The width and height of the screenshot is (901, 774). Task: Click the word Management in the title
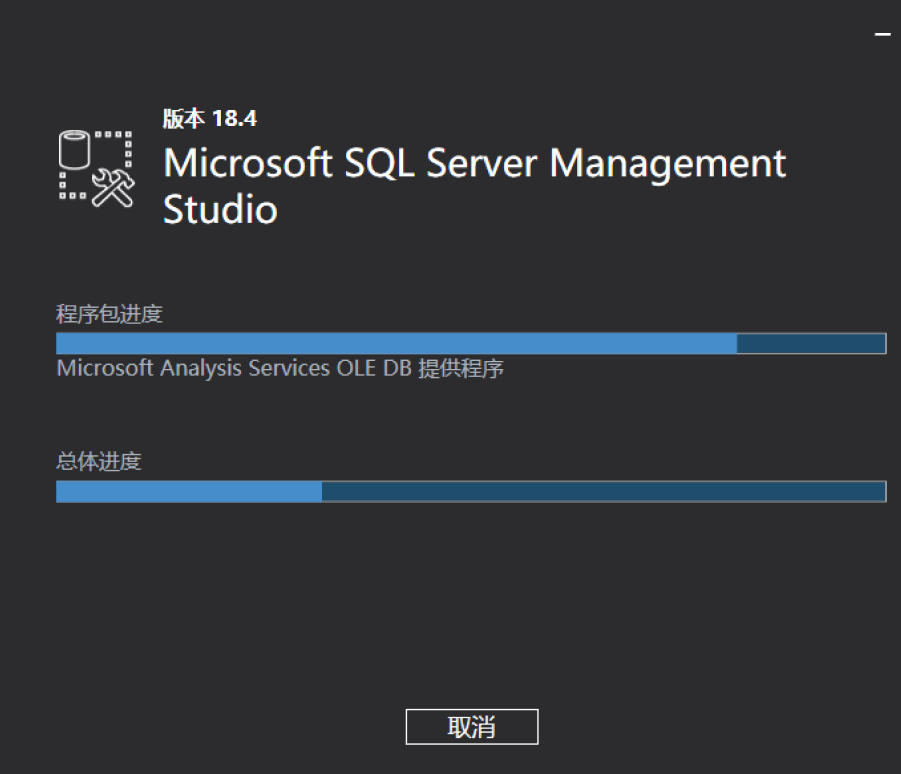pyautogui.click(x=668, y=163)
